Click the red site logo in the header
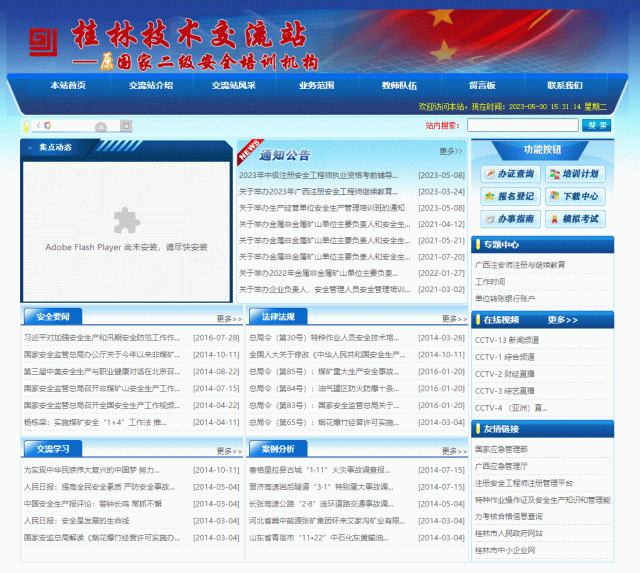 [x=42, y=42]
